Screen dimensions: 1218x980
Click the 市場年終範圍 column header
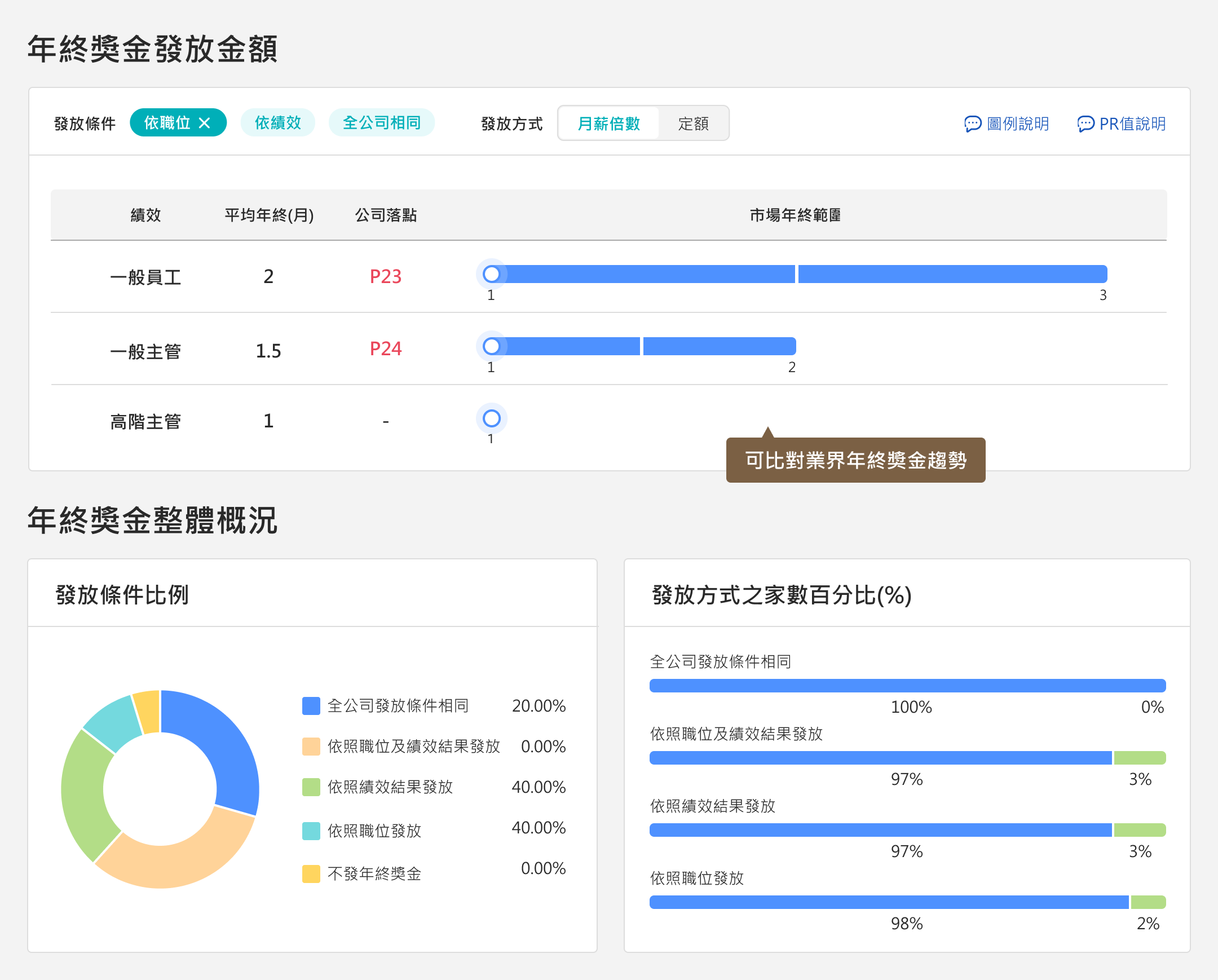pyautogui.click(x=795, y=215)
